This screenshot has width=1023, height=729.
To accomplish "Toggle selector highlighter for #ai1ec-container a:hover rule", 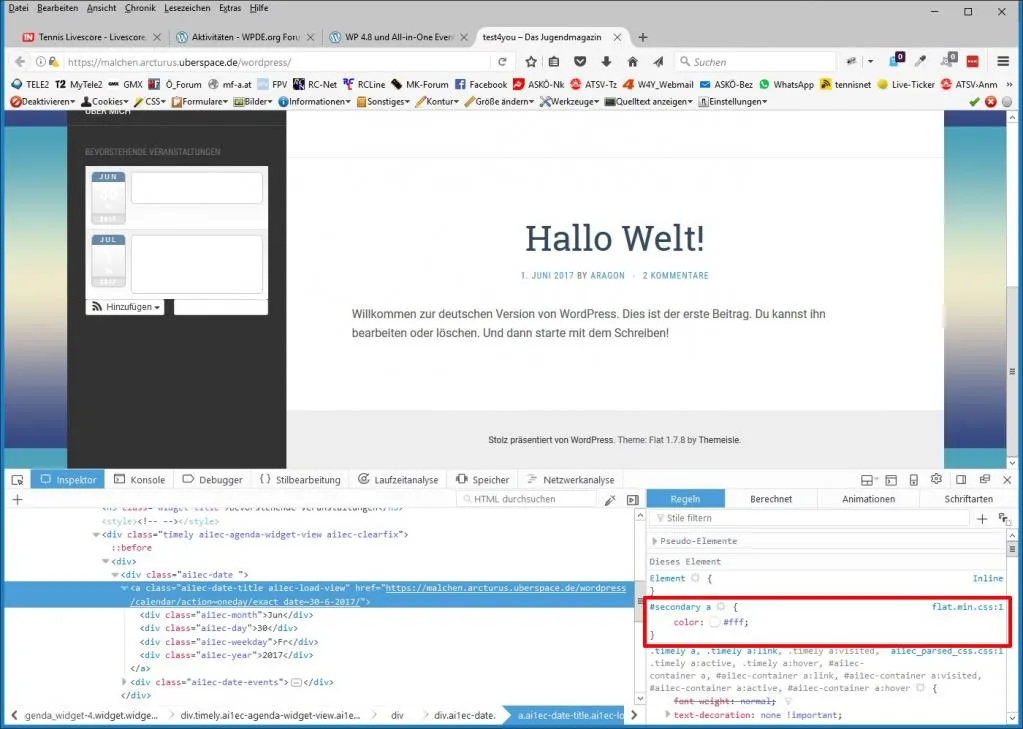I will 921,688.
